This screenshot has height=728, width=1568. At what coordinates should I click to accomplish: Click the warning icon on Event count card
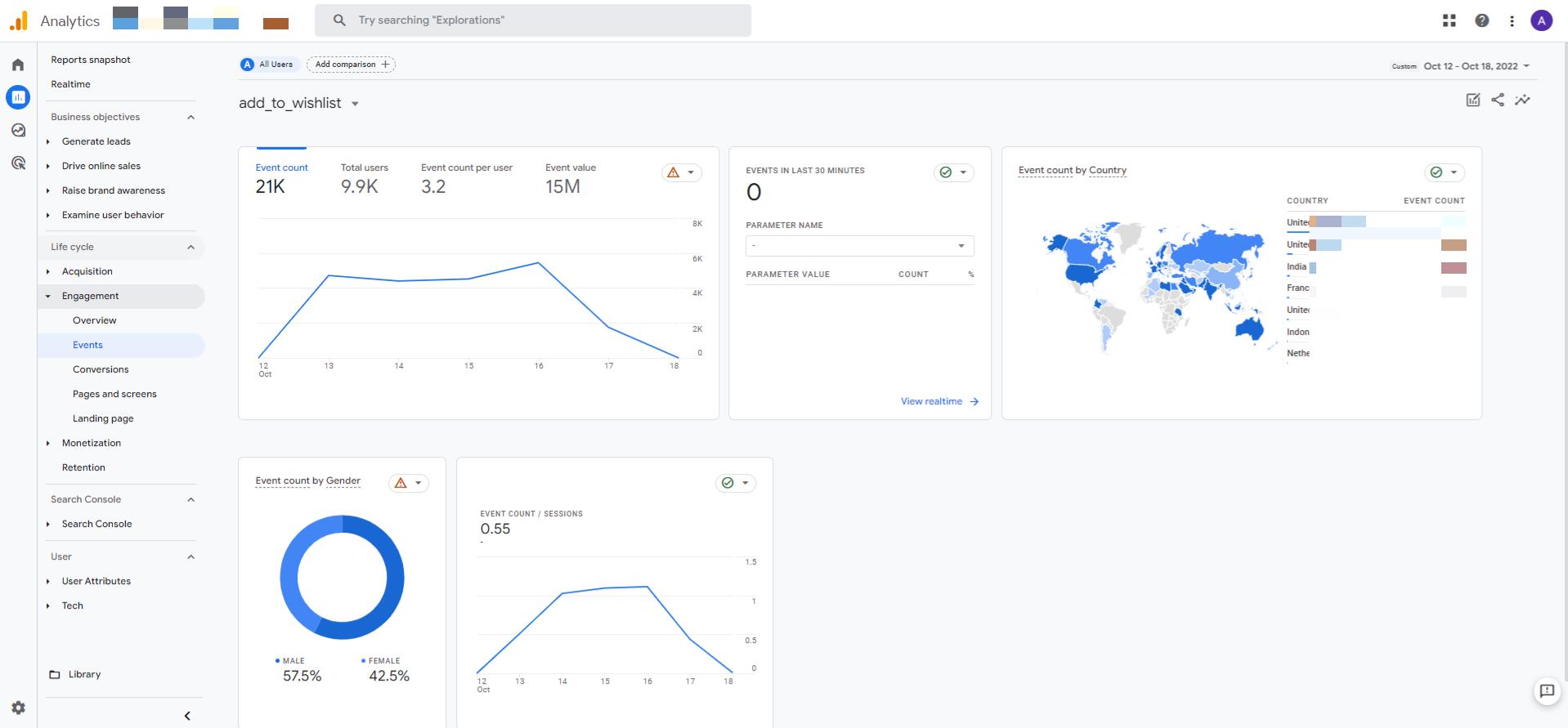tap(674, 172)
